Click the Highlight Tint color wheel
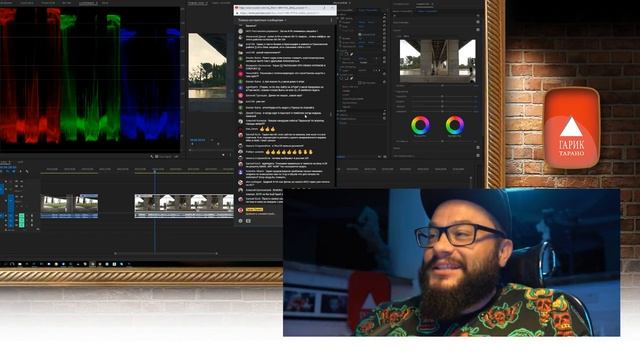 (x=455, y=125)
